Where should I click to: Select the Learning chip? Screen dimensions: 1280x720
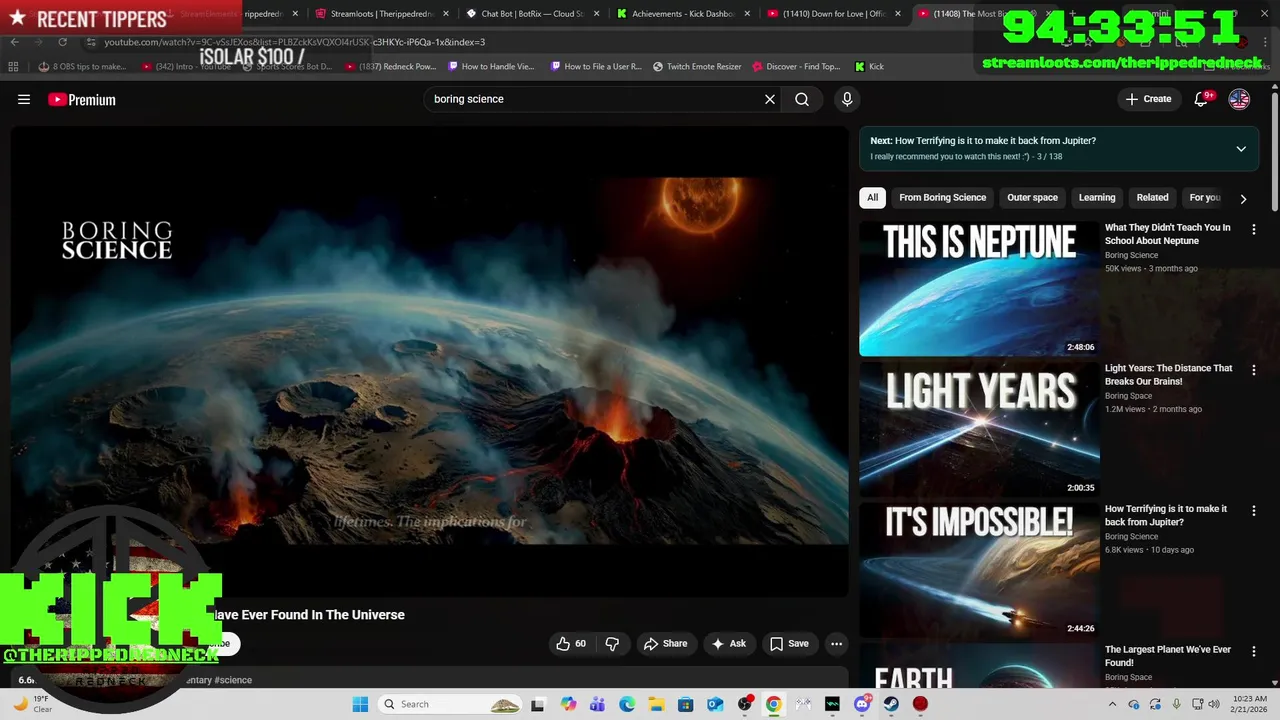click(x=1097, y=197)
